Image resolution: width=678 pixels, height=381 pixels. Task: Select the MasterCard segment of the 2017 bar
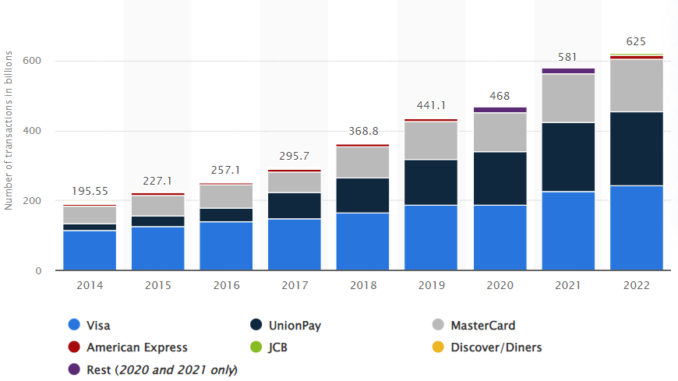(294, 182)
